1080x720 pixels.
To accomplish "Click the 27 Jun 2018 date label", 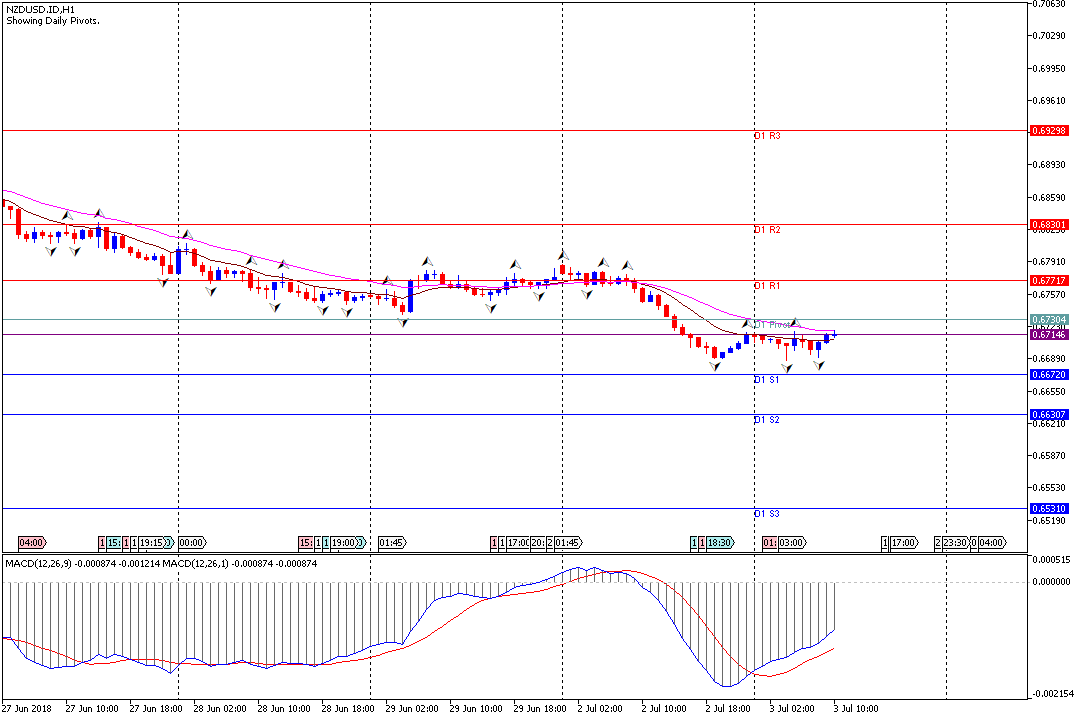I will tap(27, 708).
